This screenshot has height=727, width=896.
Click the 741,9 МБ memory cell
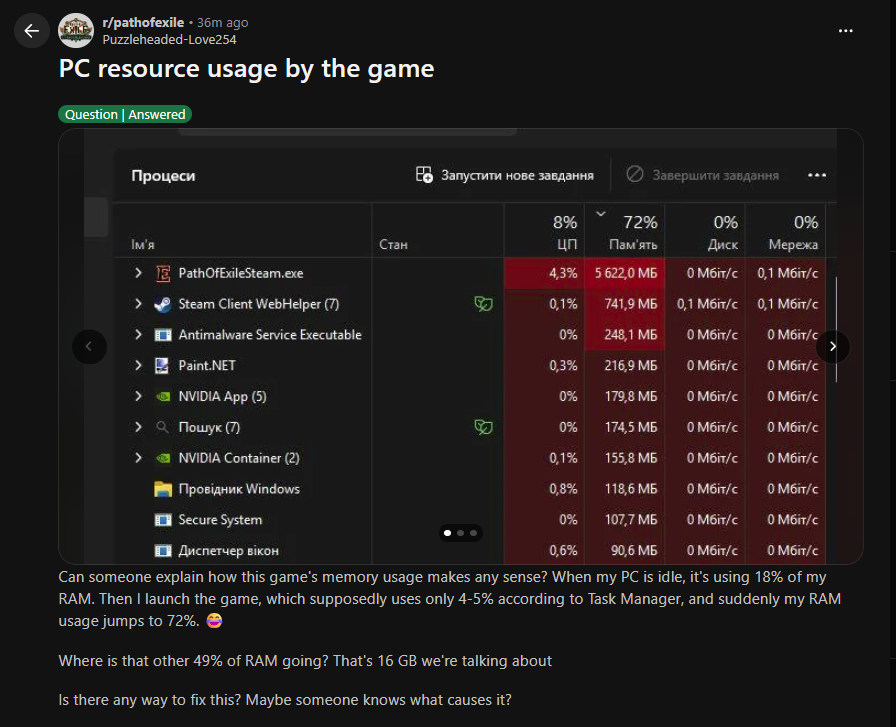pyautogui.click(x=625, y=304)
